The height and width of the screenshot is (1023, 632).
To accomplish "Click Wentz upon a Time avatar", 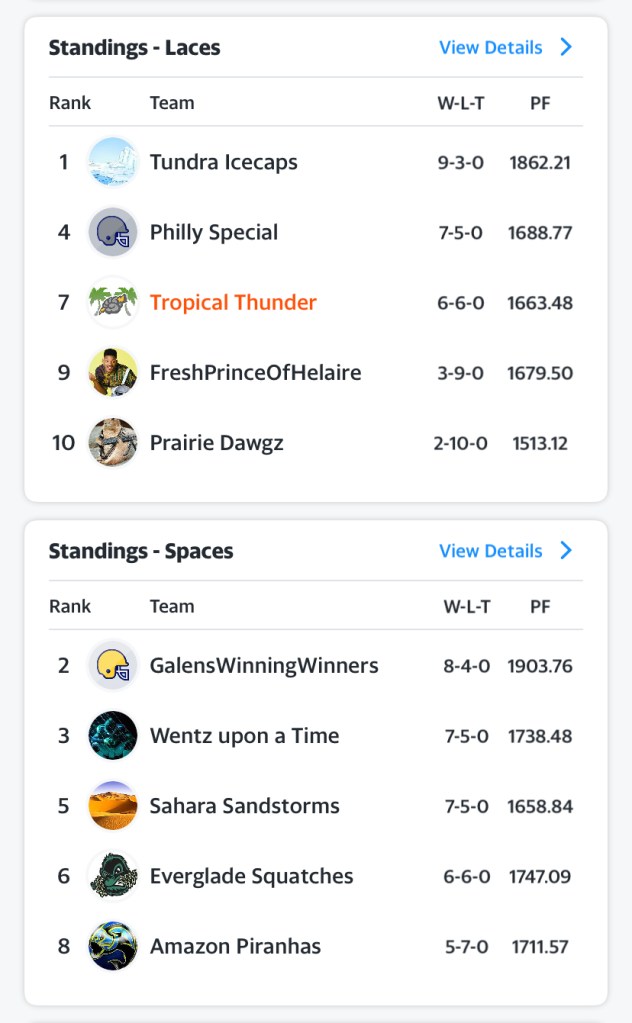I will pos(112,736).
